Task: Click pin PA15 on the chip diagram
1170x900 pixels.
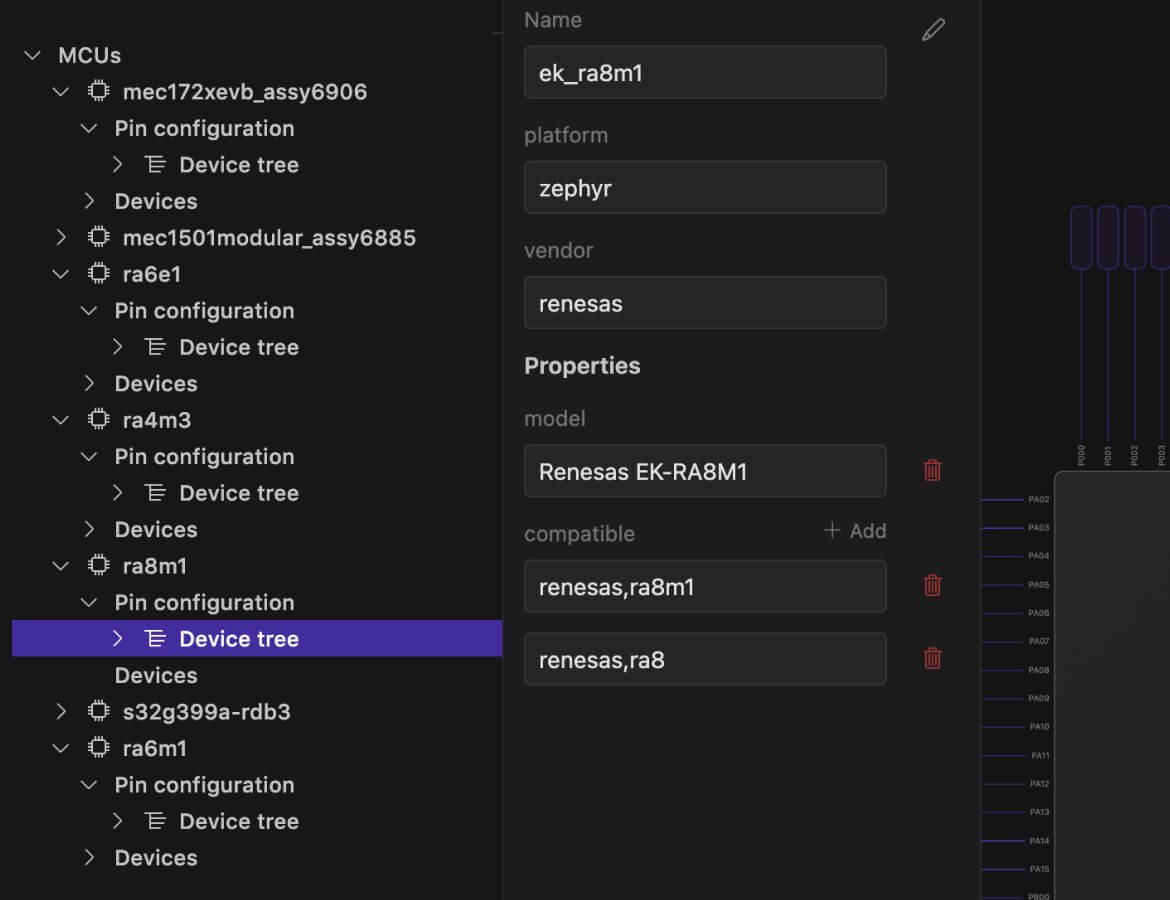Action: [x=1039, y=869]
